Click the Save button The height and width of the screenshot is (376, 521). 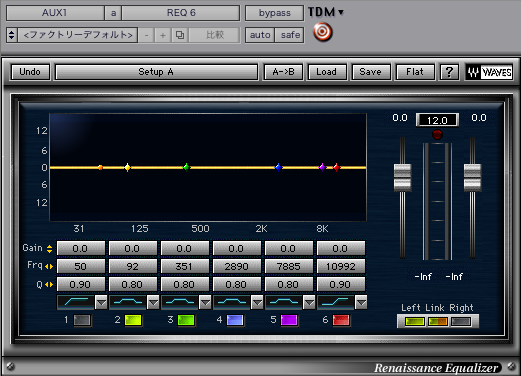[371, 72]
